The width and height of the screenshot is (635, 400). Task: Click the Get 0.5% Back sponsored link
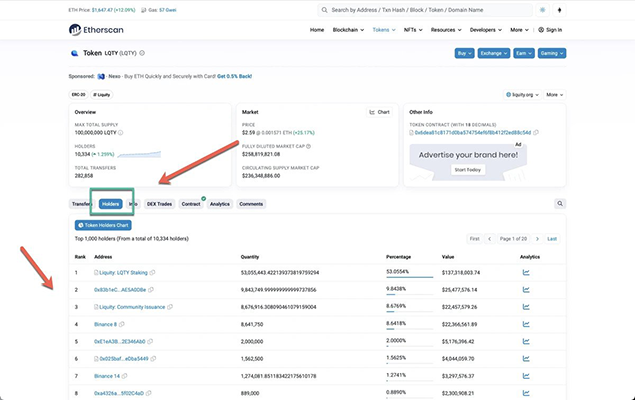pyautogui.click(x=234, y=76)
